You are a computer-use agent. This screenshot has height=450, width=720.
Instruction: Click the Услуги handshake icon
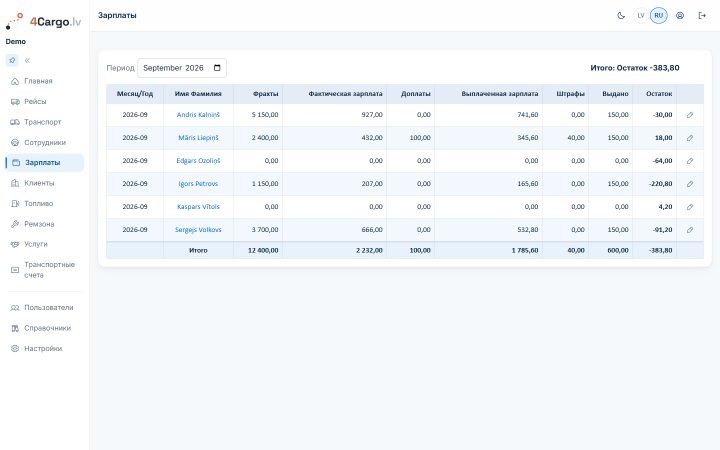click(x=15, y=244)
